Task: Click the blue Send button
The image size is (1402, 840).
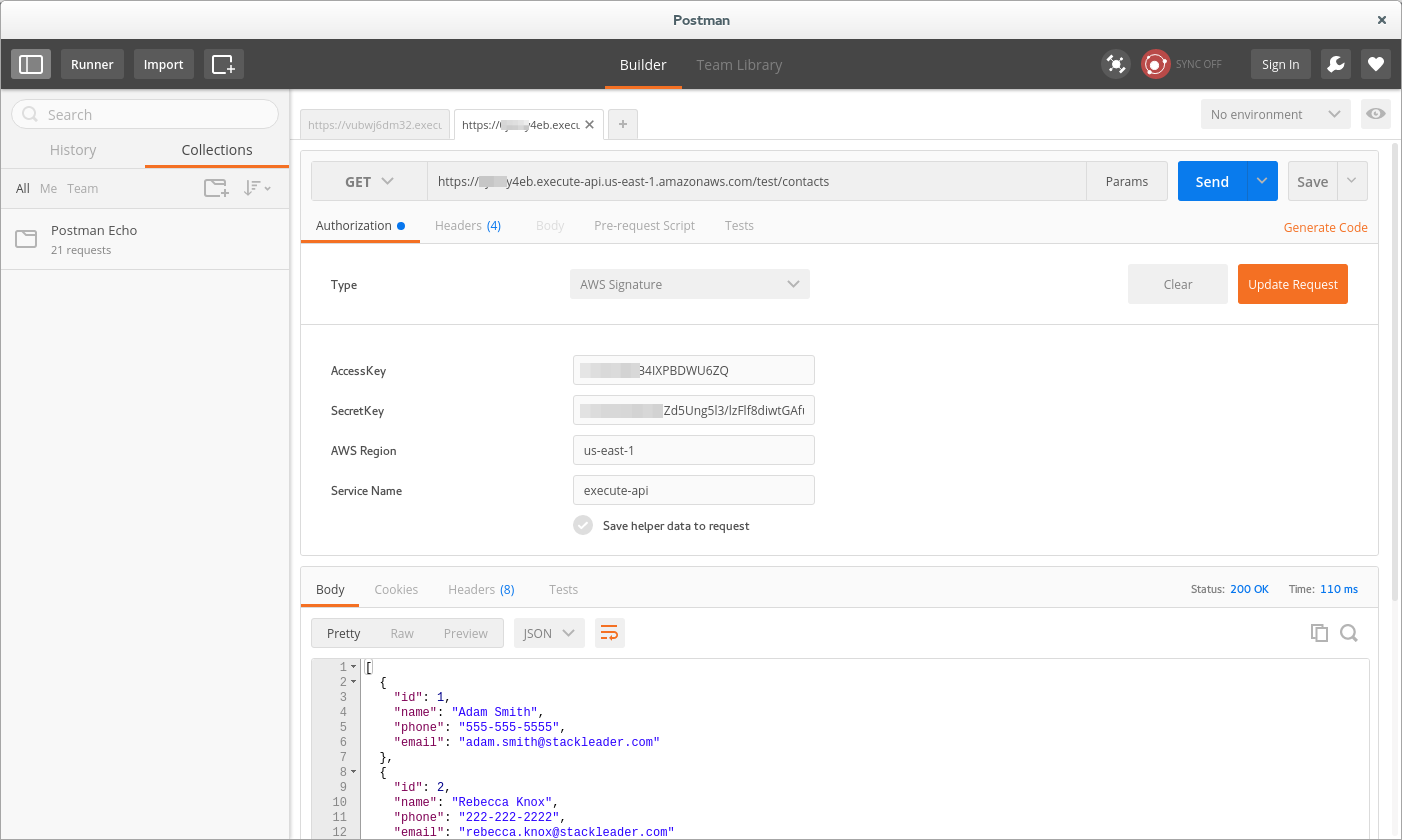Action: point(1212,181)
